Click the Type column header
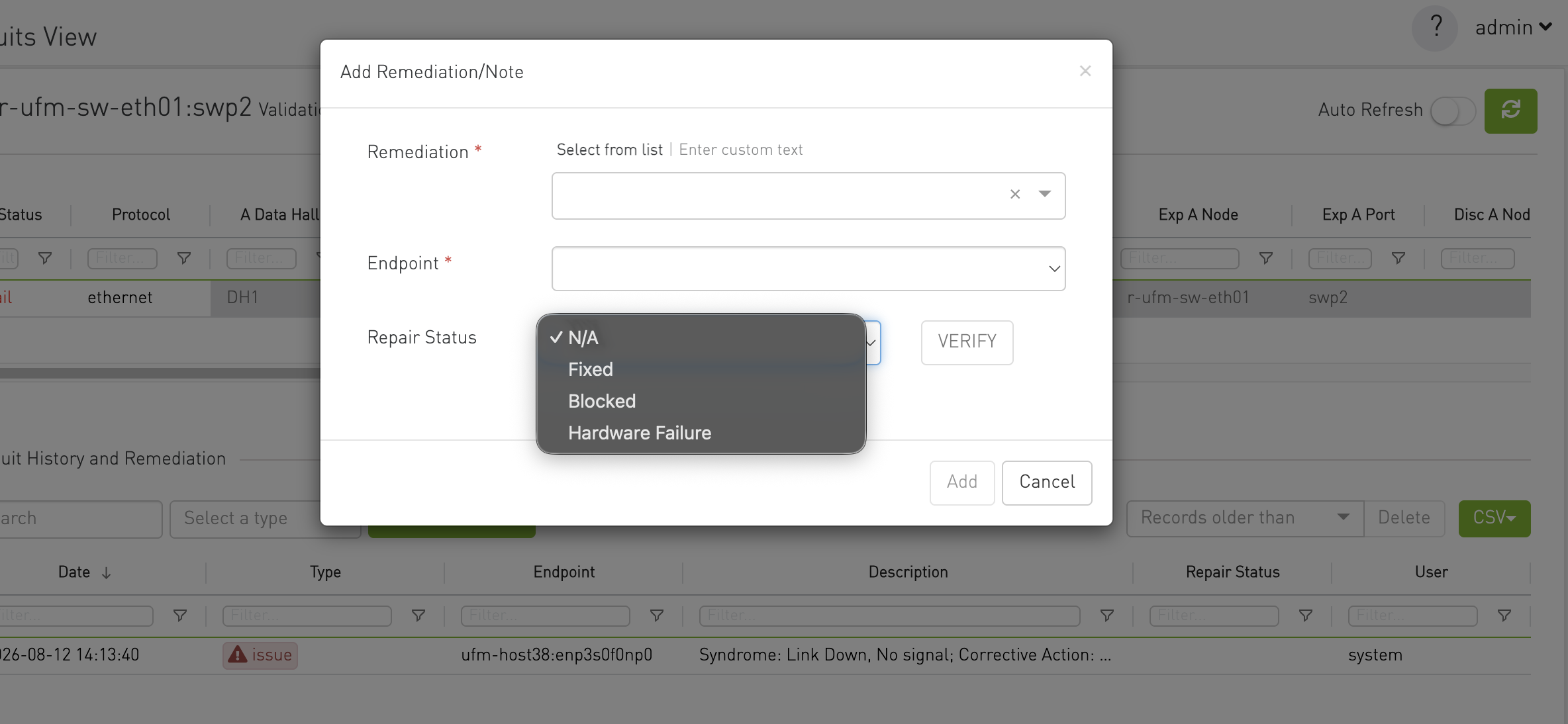Image resolution: width=1568 pixels, height=724 pixels. click(x=325, y=572)
